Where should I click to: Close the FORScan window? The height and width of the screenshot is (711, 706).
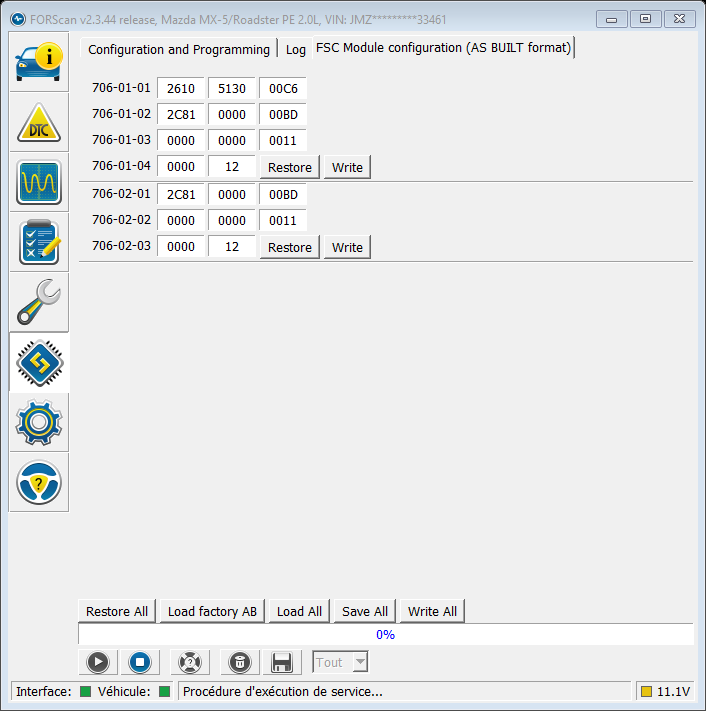click(679, 19)
